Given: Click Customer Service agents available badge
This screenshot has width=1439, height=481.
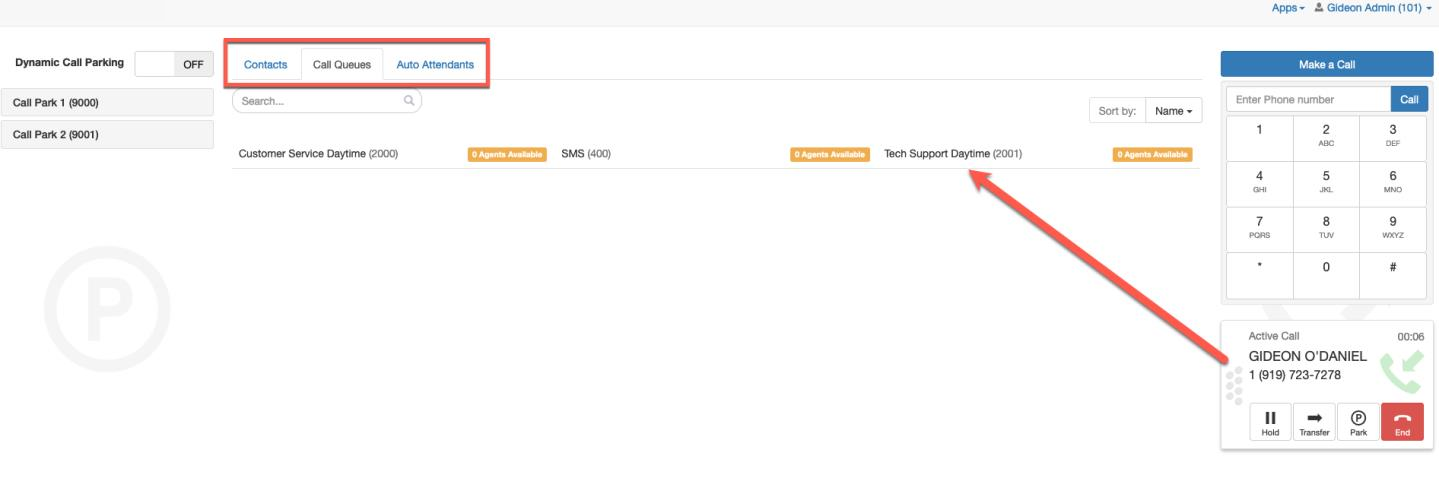Looking at the screenshot, I should coord(507,154).
